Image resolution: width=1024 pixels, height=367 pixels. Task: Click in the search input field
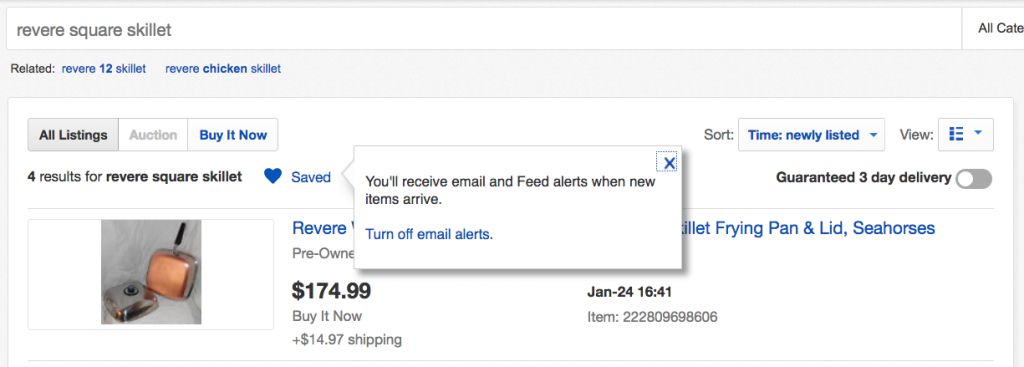point(483,29)
